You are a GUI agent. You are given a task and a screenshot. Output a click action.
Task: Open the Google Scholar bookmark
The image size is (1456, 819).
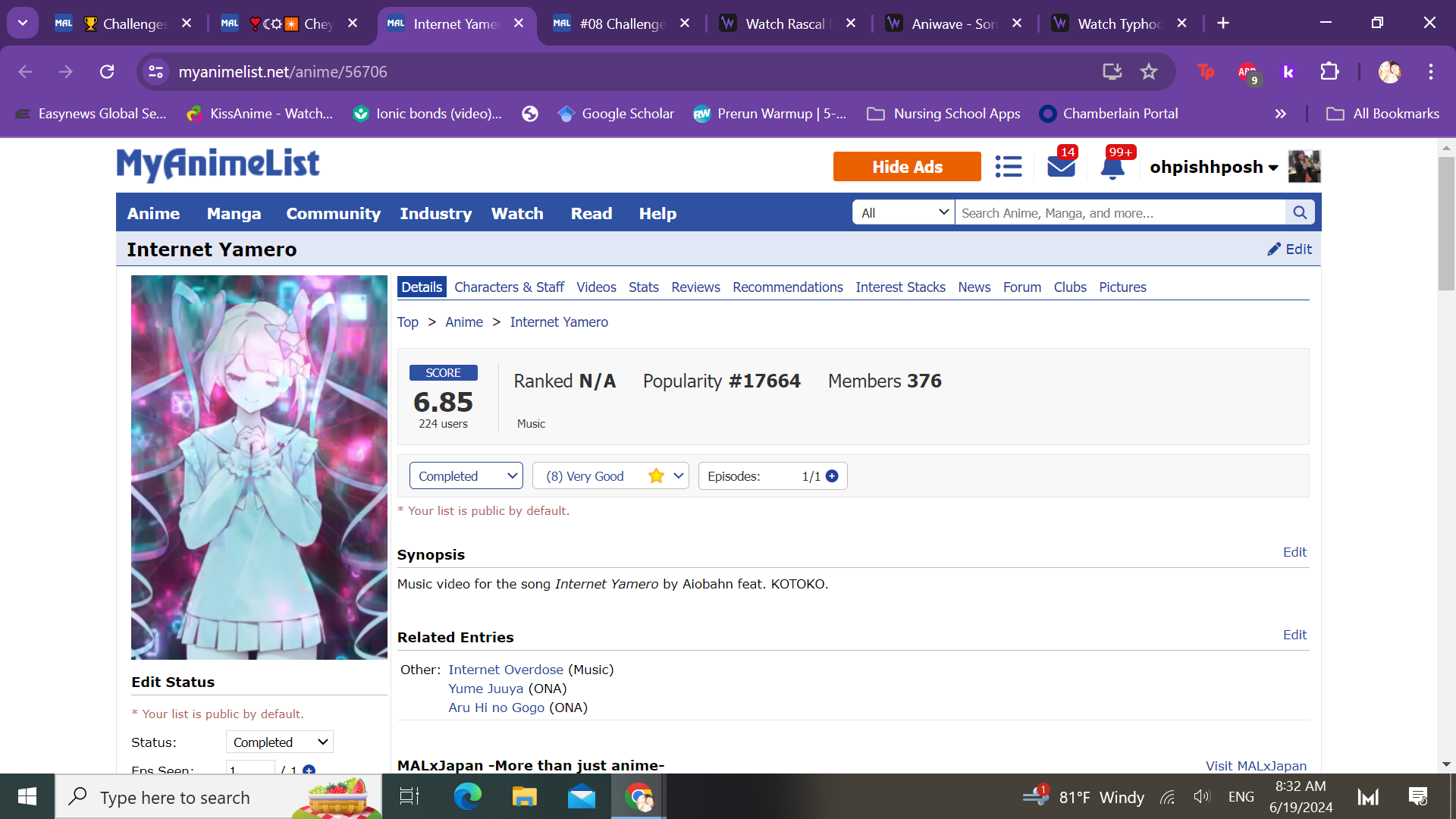click(616, 114)
